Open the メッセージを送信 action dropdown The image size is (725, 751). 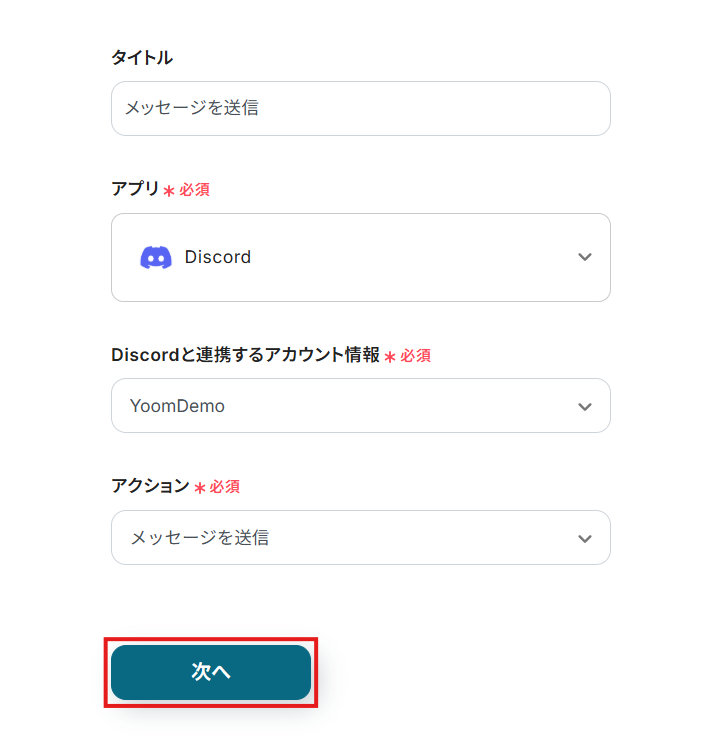coord(360,538)
